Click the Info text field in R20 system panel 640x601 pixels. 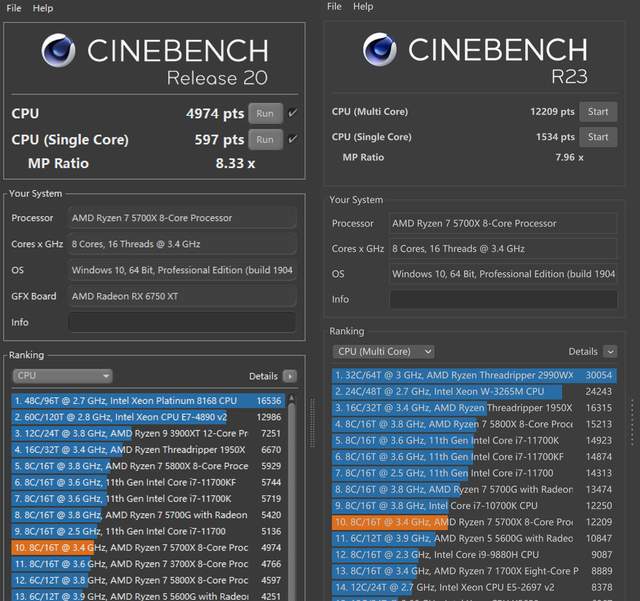pos(182,322)
